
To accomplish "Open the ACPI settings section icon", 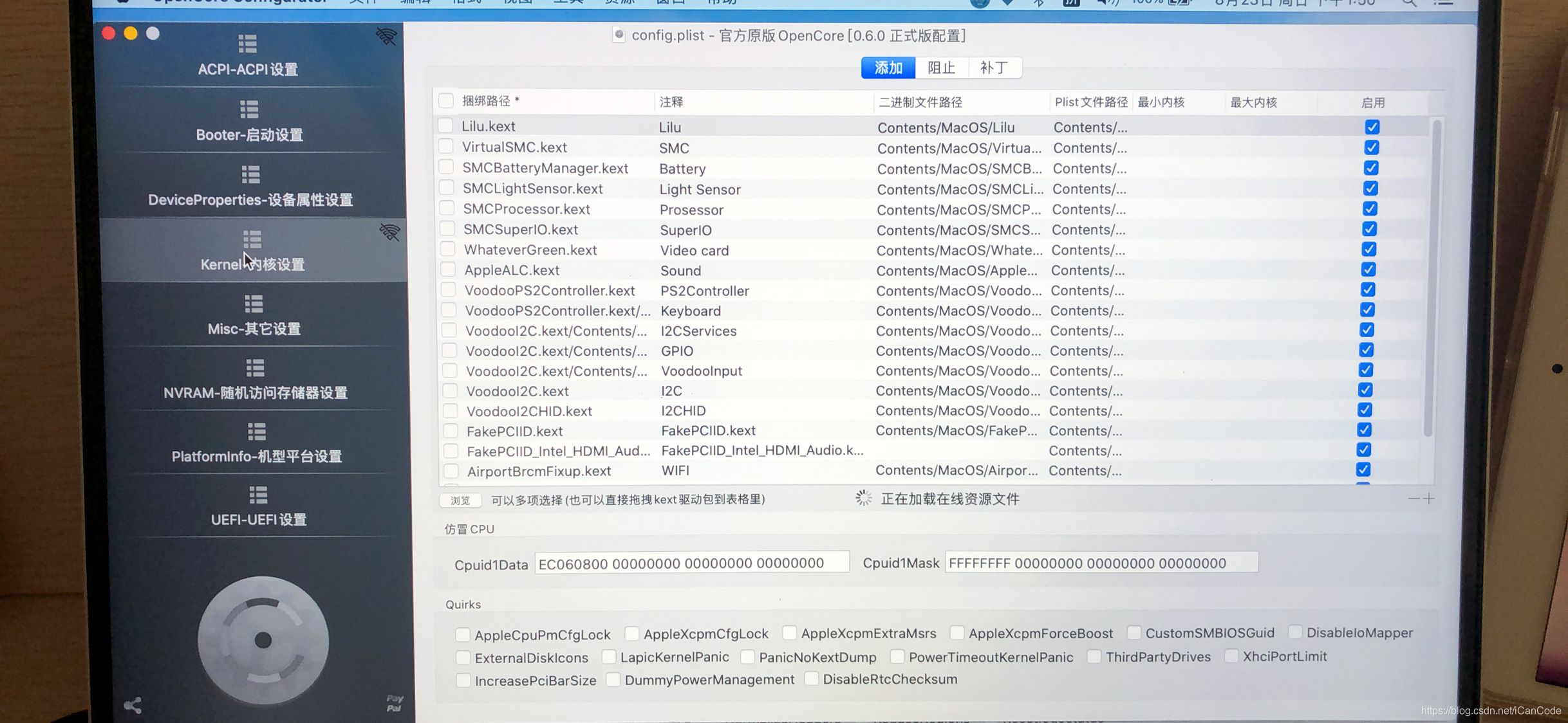I will [x=248, y=44].
